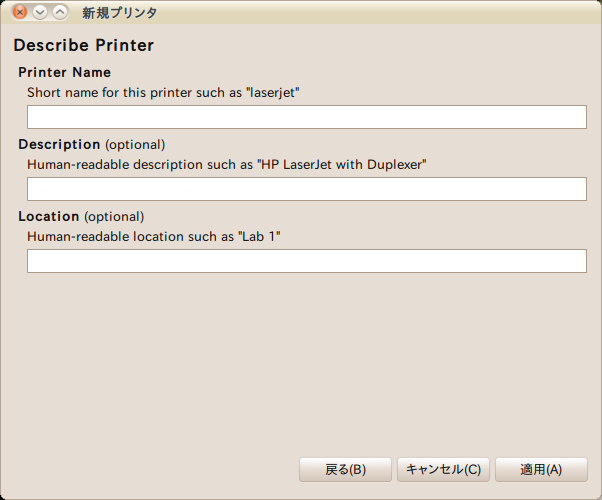The height and width of the screenshot is (500, 602).
Task: Close the 新規プリンタ window
Action: [x=20, y=12]
